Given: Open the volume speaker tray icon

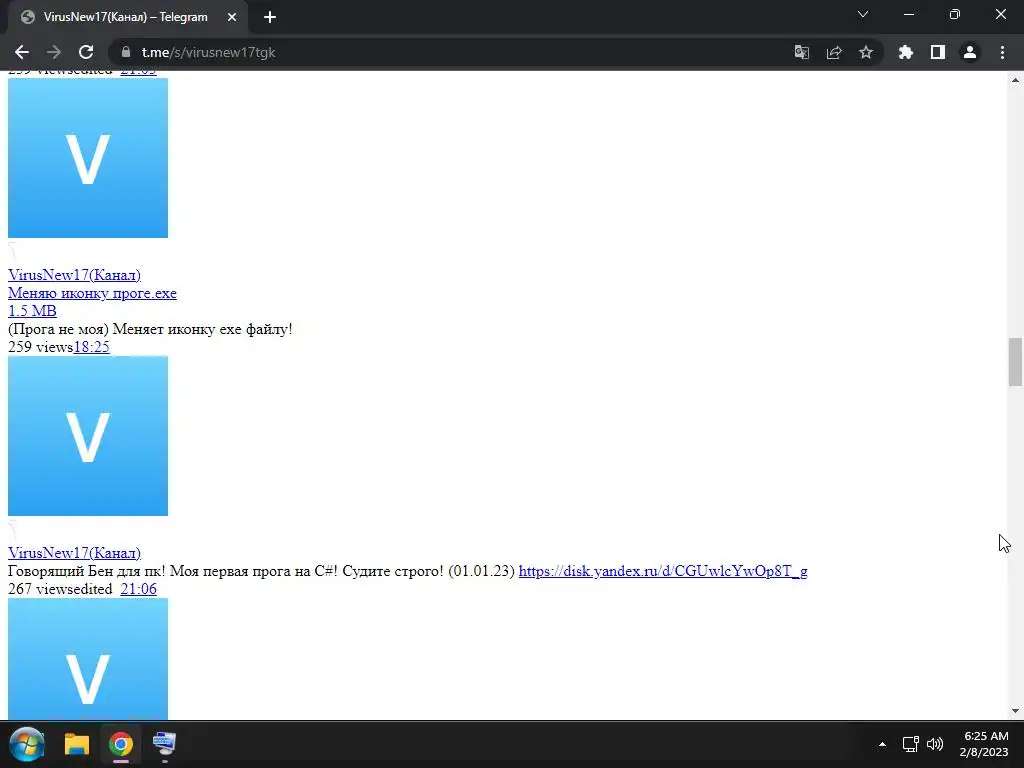Looking at the screenshot, I should coord(935,744).
